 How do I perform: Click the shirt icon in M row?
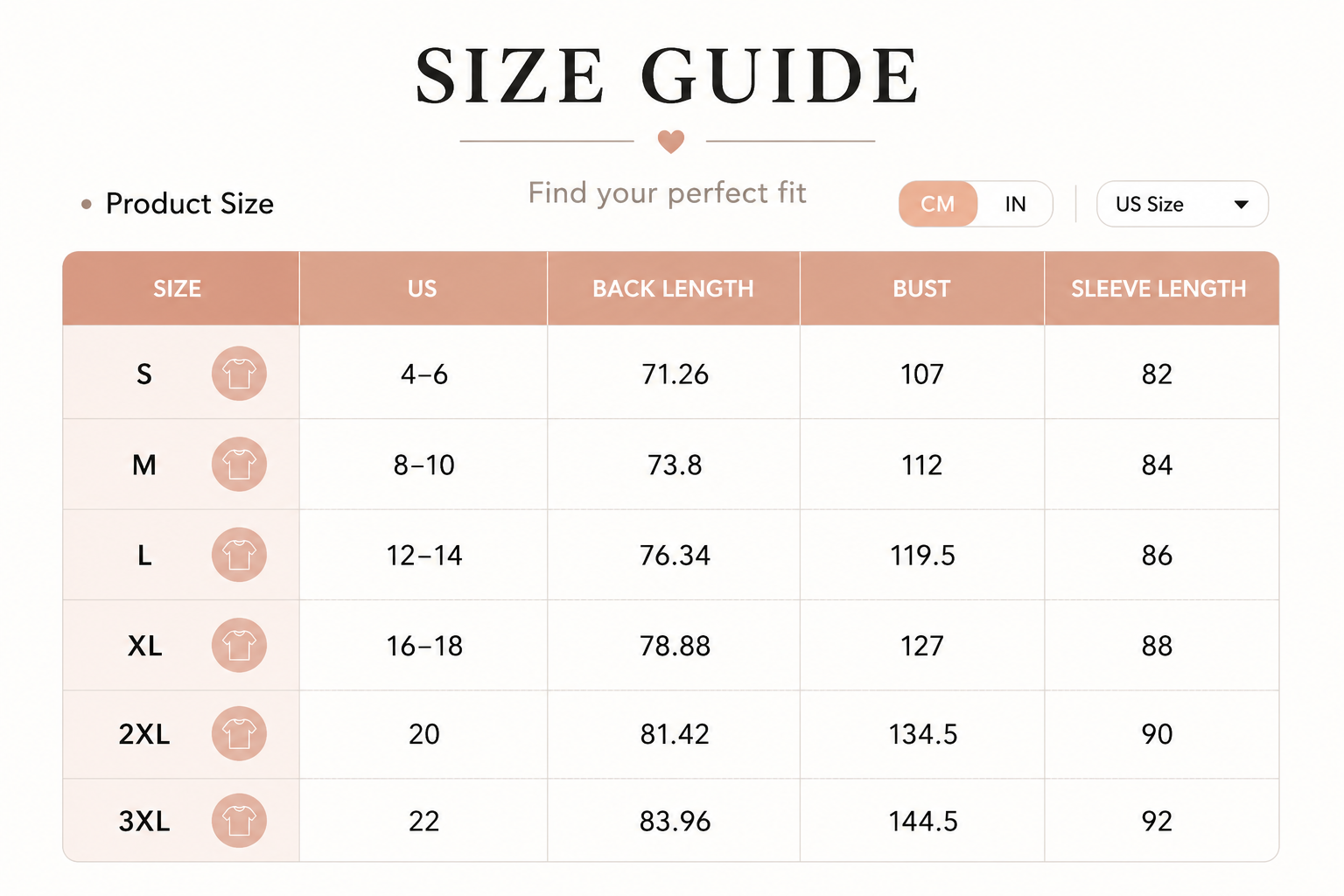(239, 464)
